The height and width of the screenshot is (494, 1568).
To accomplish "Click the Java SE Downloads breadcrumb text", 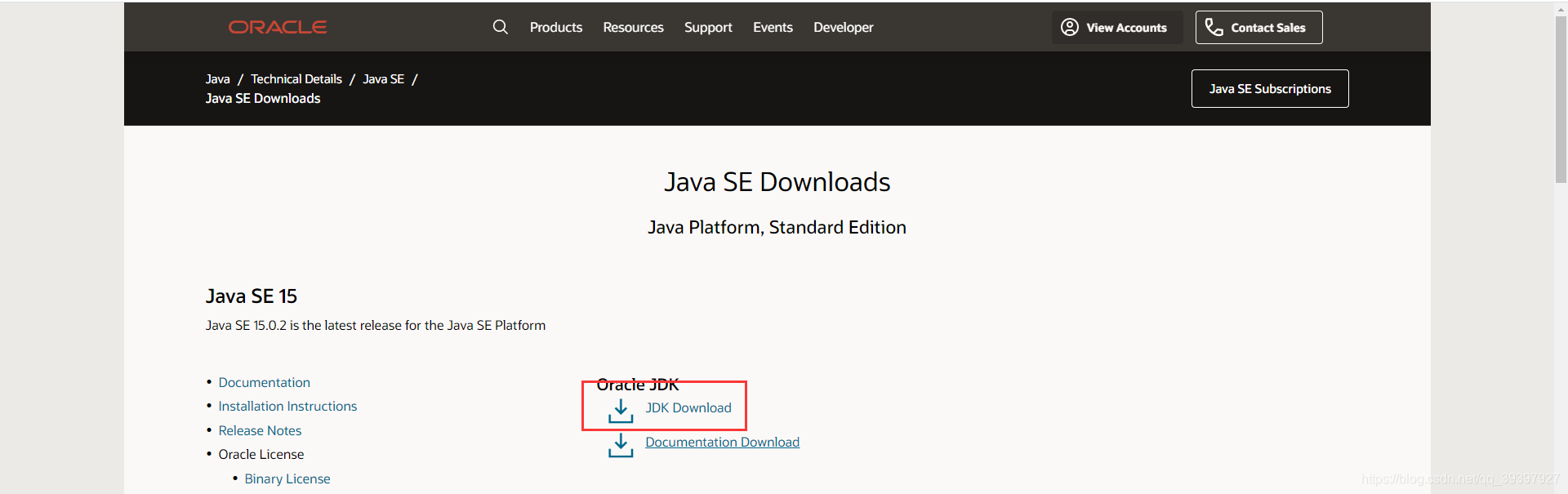I will 263,98.
